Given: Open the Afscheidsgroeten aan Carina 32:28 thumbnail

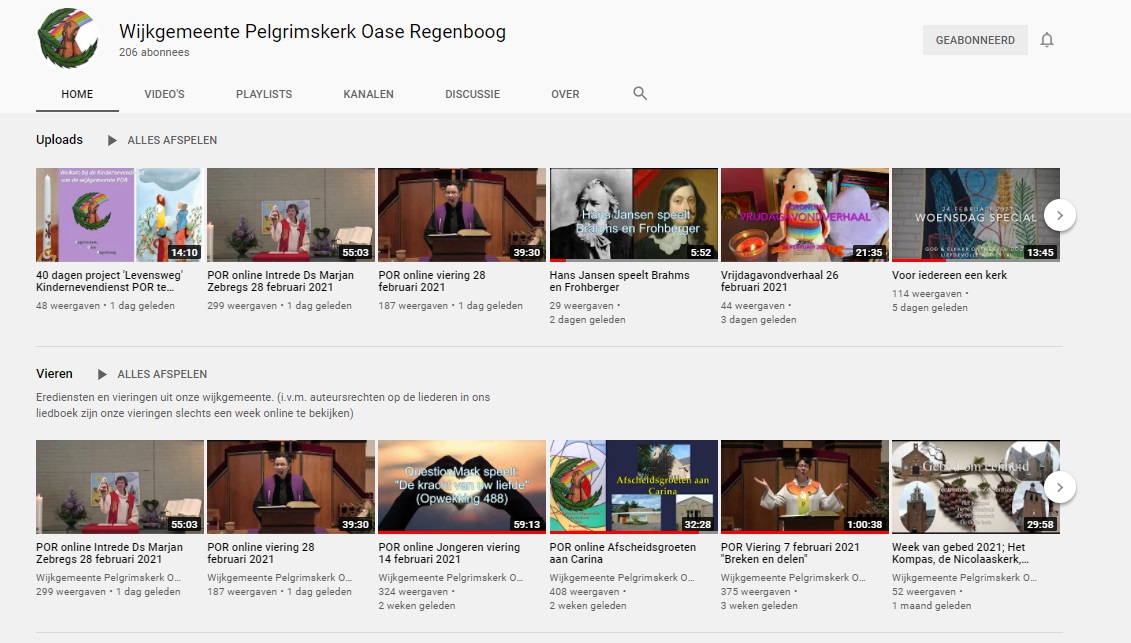Looking at the screenshot, I should coord(633,487).
